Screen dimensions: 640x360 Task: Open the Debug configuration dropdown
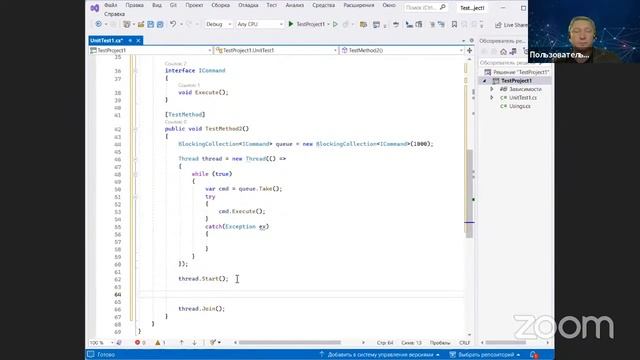(x=218, y=24)
